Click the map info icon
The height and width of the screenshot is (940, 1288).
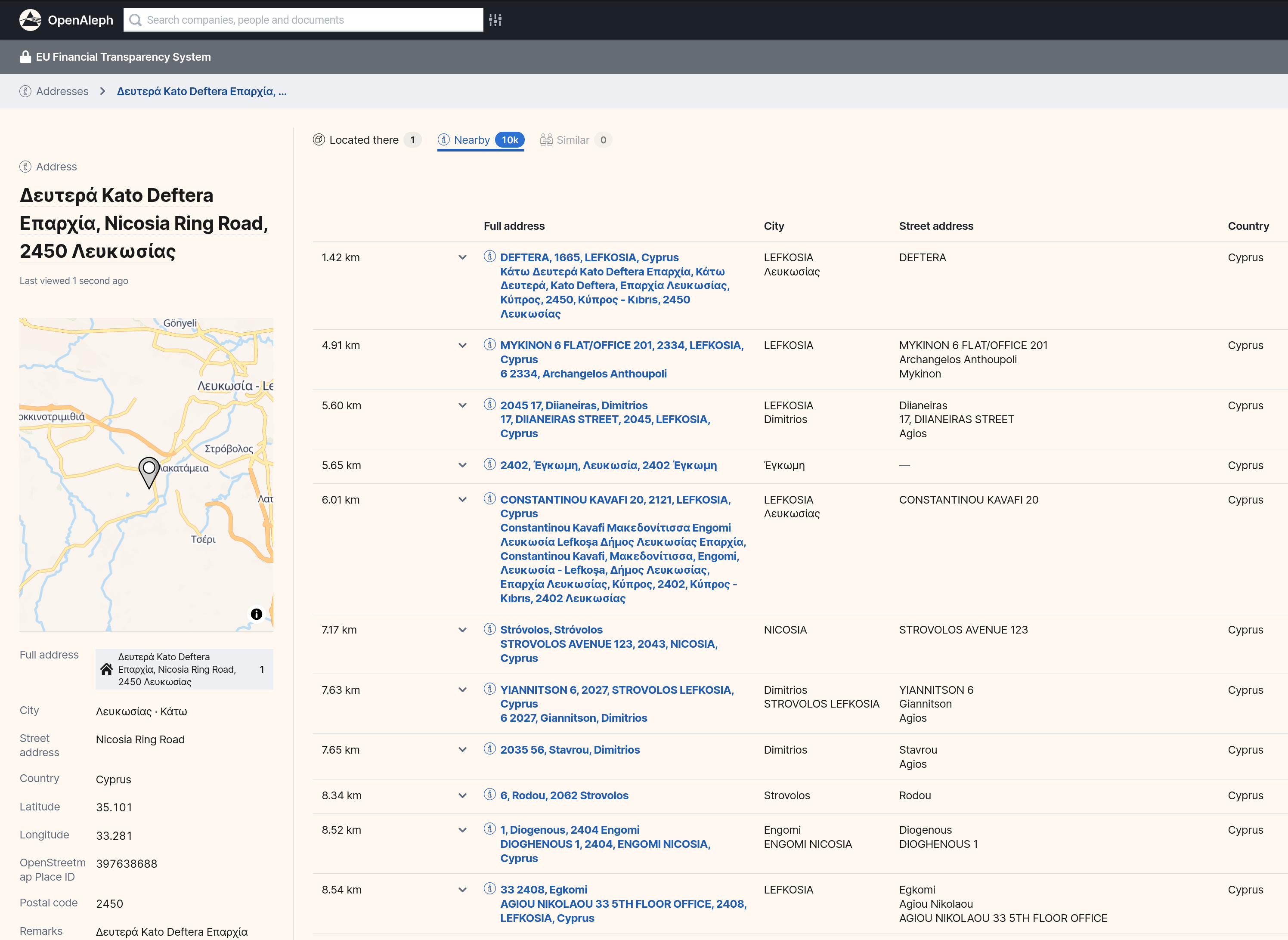(x=256, y=614)
